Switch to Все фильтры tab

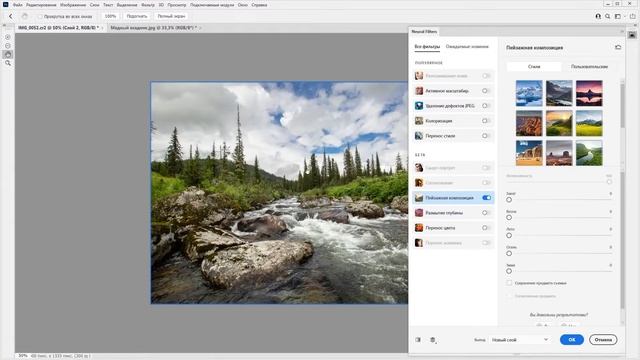coord(427,47)
